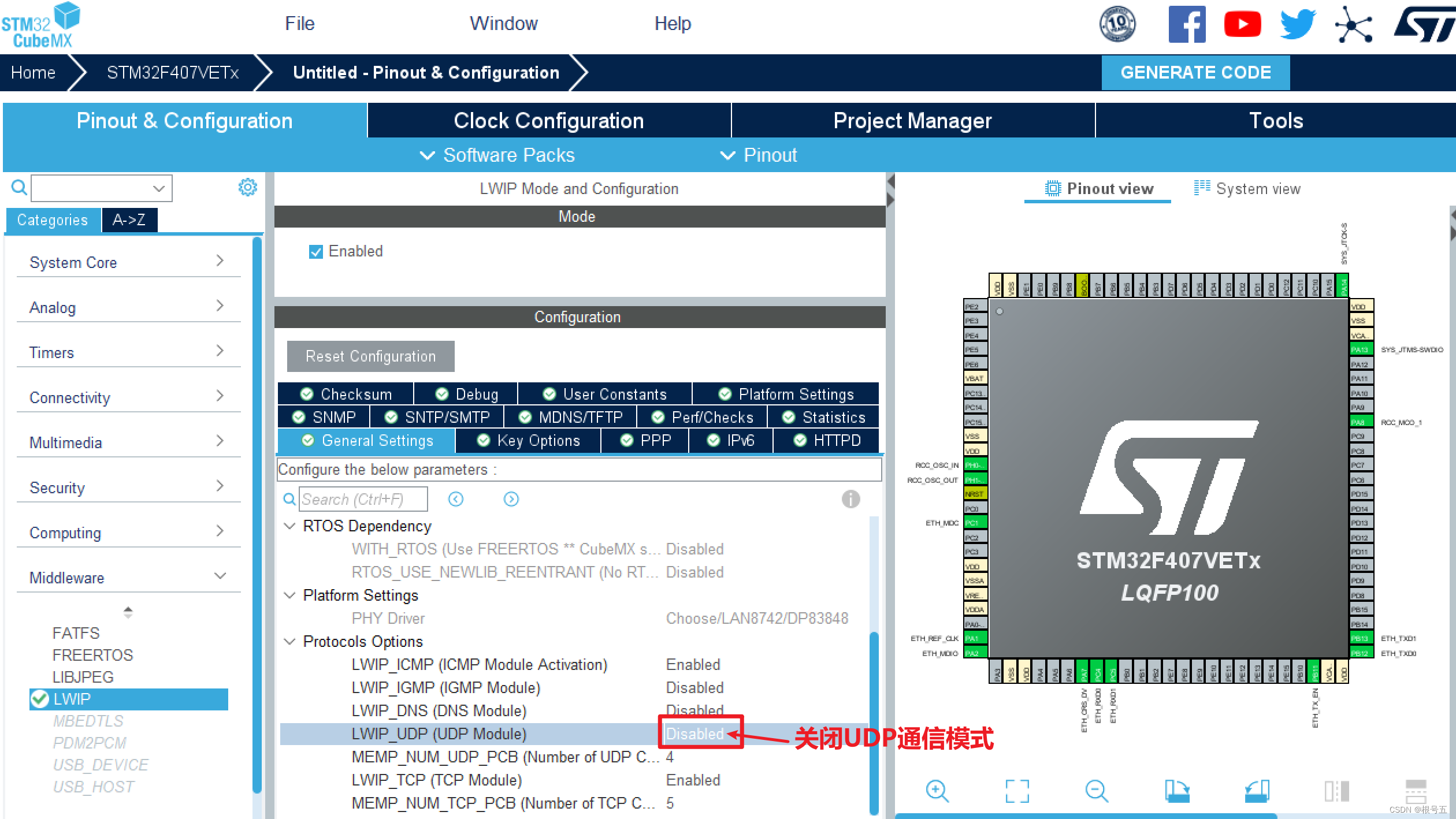Open the PPP settings tab
Image resolution: width=1456 pixels, height=819 pixels.
pyautogui.click(x=645, y=440)
